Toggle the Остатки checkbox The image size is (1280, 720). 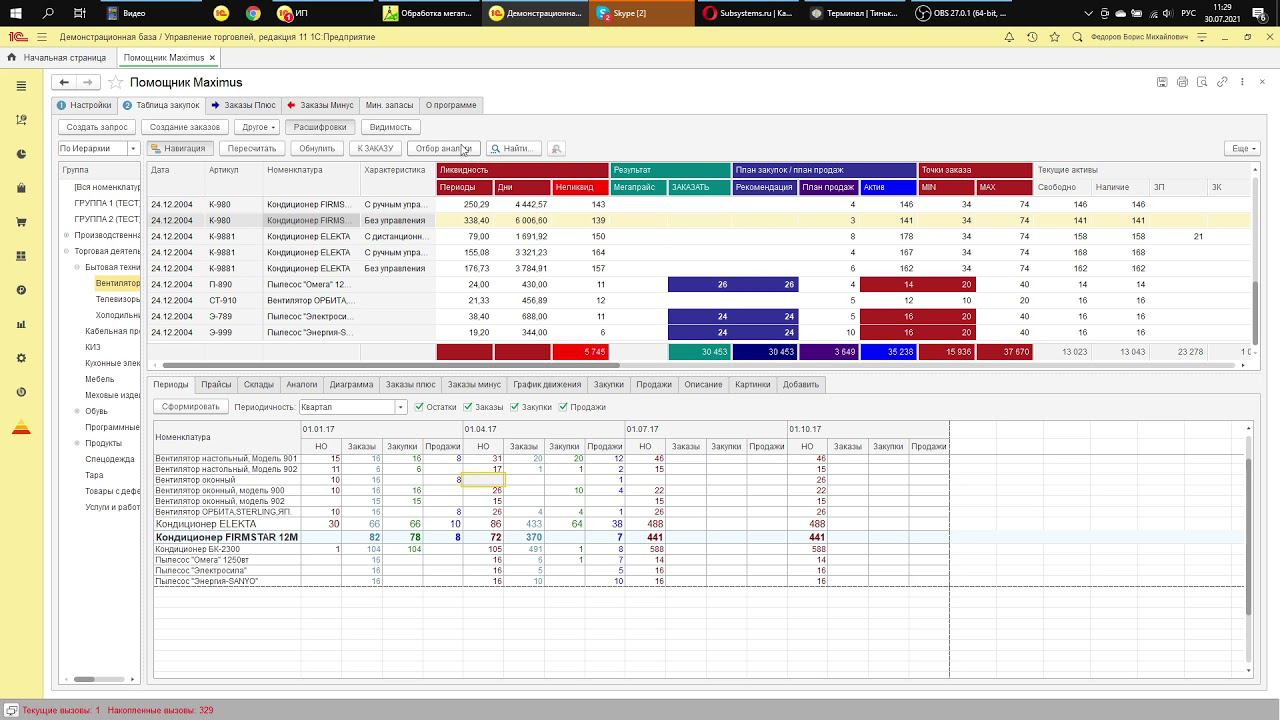419,407
